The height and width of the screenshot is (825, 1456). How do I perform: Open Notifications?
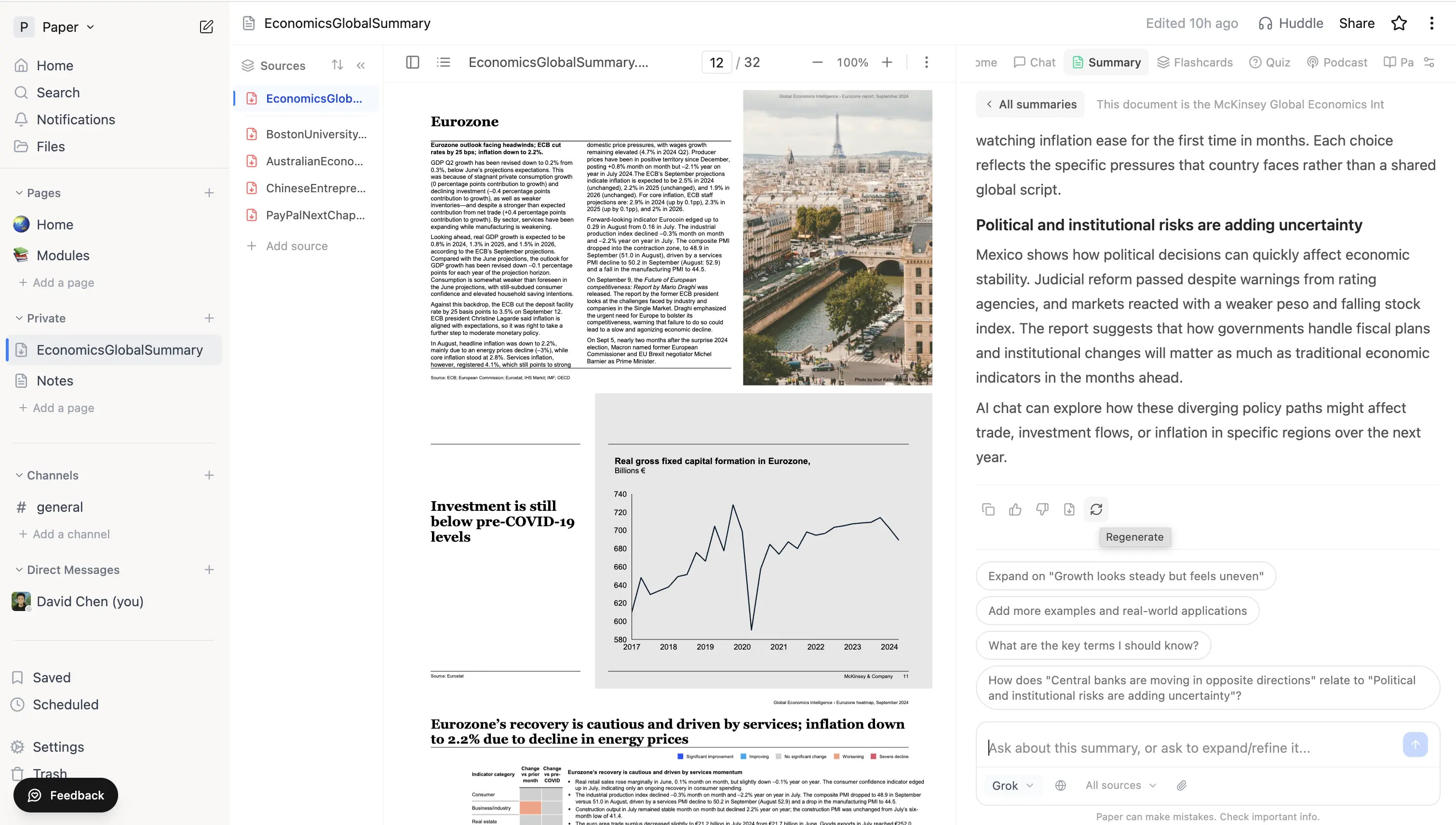pos(65,120)
